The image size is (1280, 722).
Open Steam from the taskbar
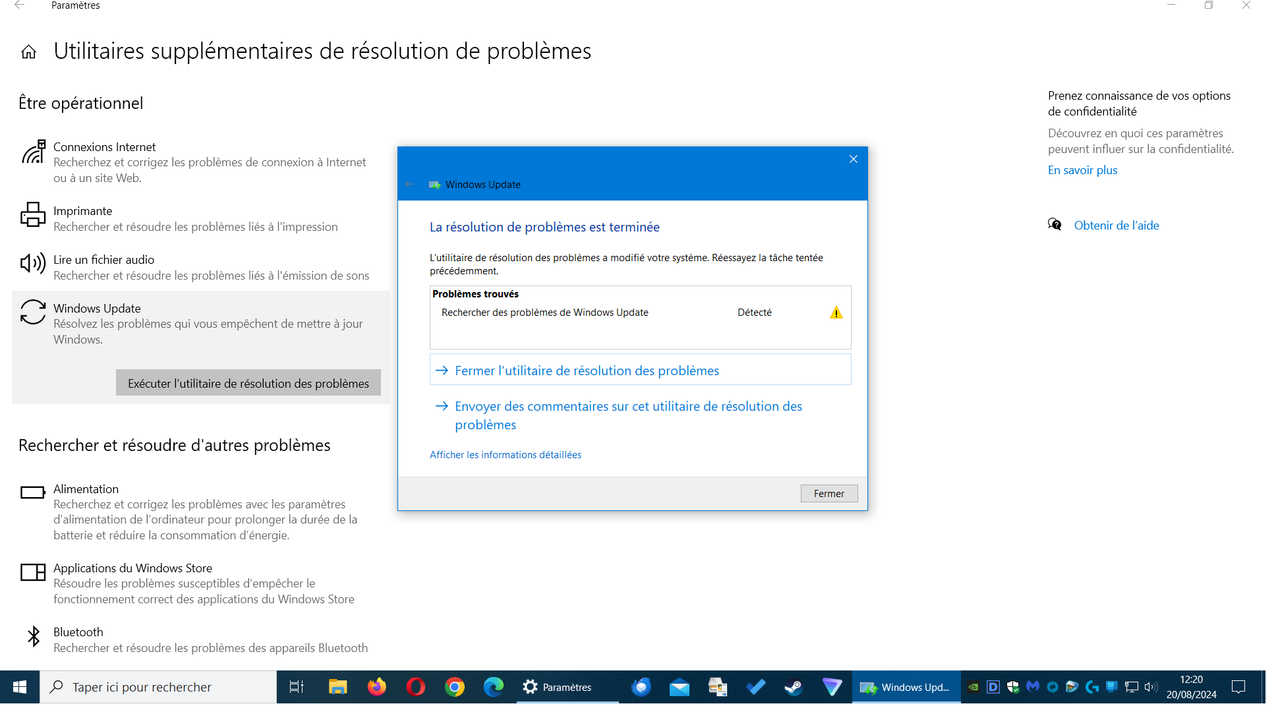tap(793, 687)
